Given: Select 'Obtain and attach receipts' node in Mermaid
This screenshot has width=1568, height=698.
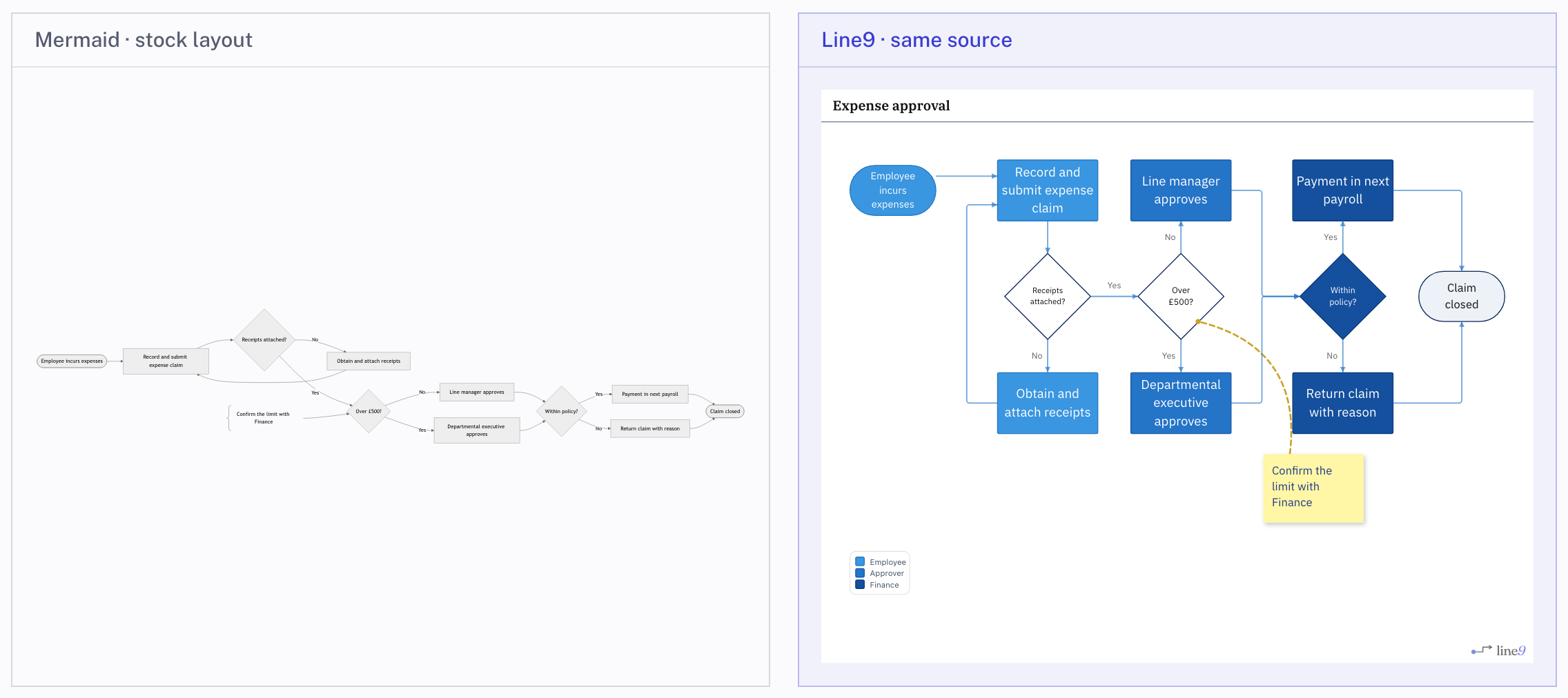Looking at the screenshot, I should (x=369, y=361).
